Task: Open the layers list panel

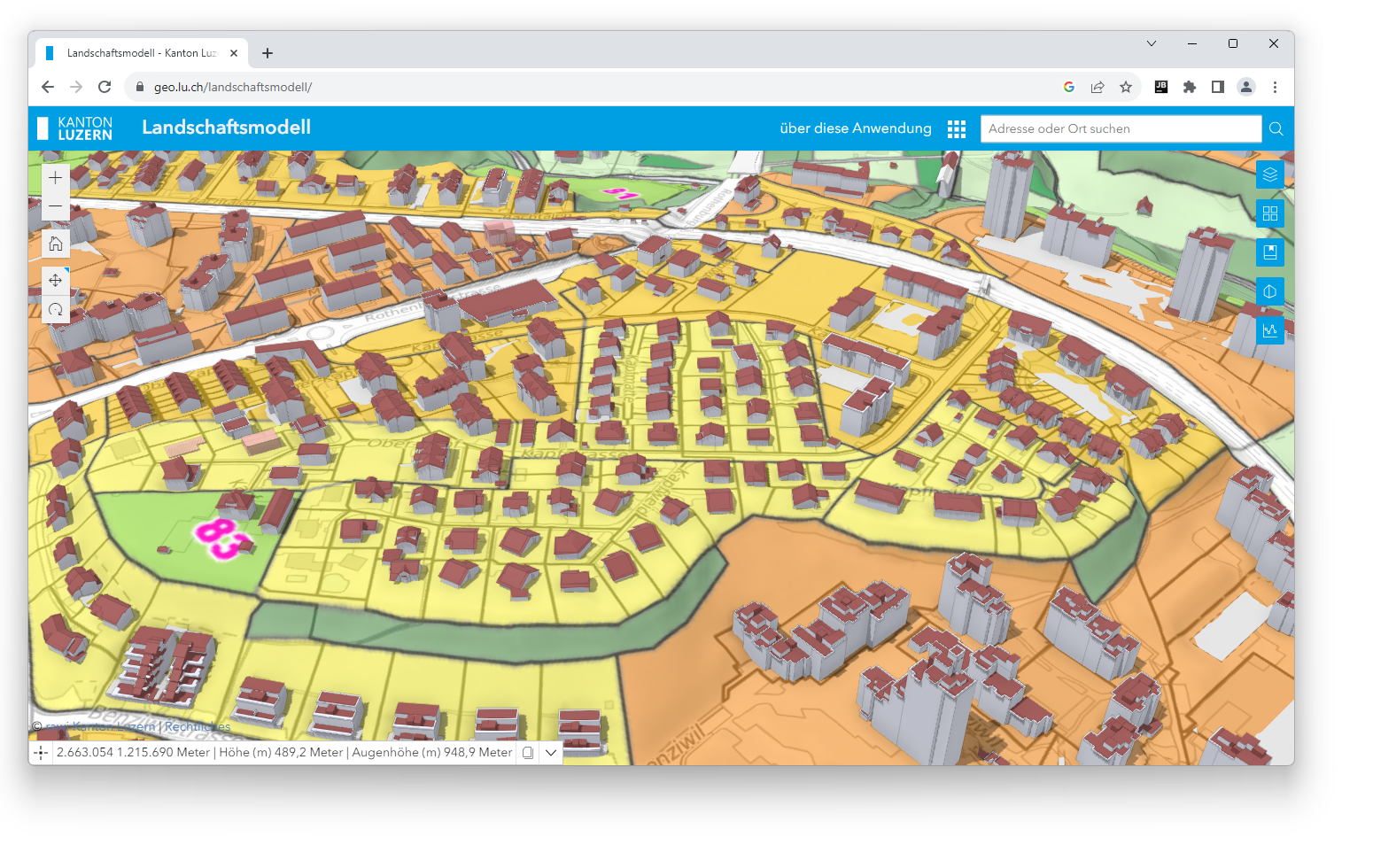Action: tap(1269, 174)
